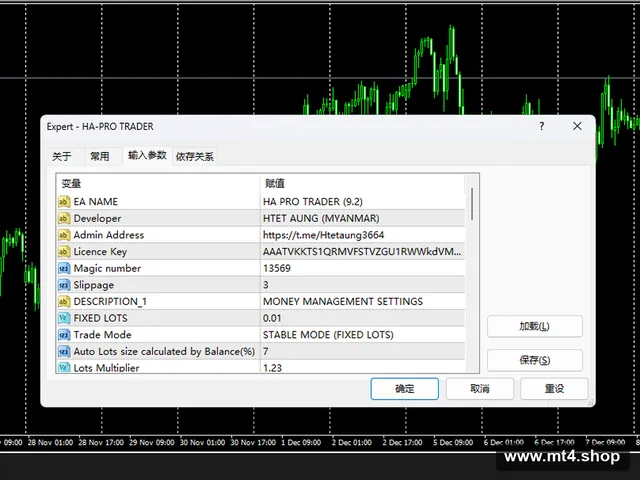This screenshot has height=480, width=640.
Task: Click the dialog resize grip corner
Action: [591, 402]
